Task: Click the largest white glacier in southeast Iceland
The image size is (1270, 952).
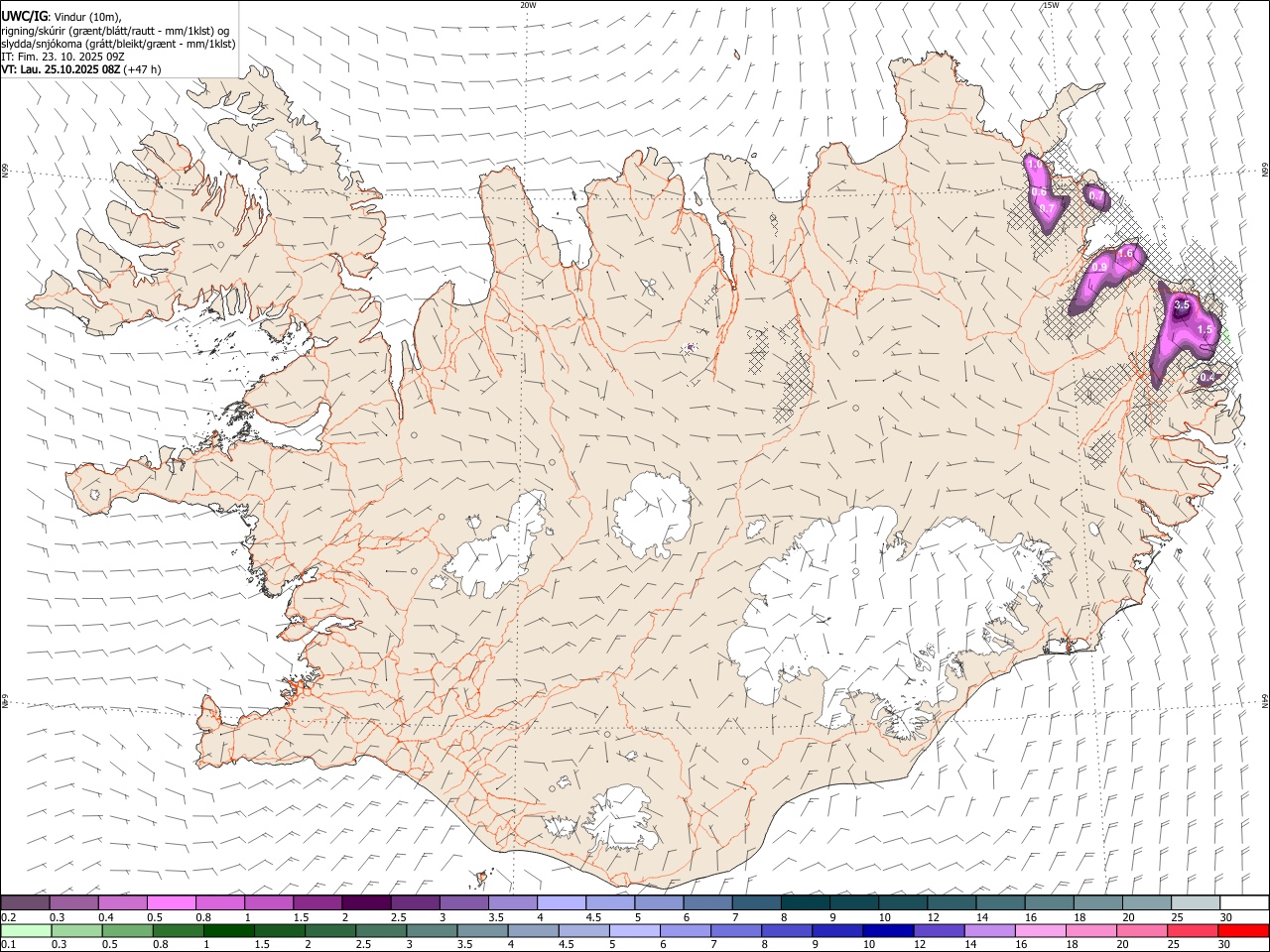Action: [x=883, y=615]
